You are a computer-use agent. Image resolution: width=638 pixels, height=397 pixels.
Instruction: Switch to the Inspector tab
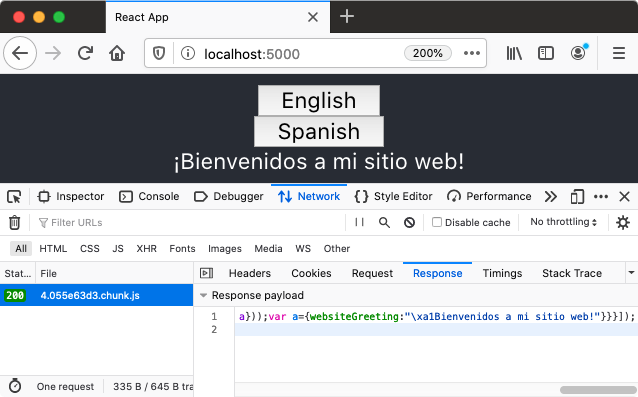71,197
